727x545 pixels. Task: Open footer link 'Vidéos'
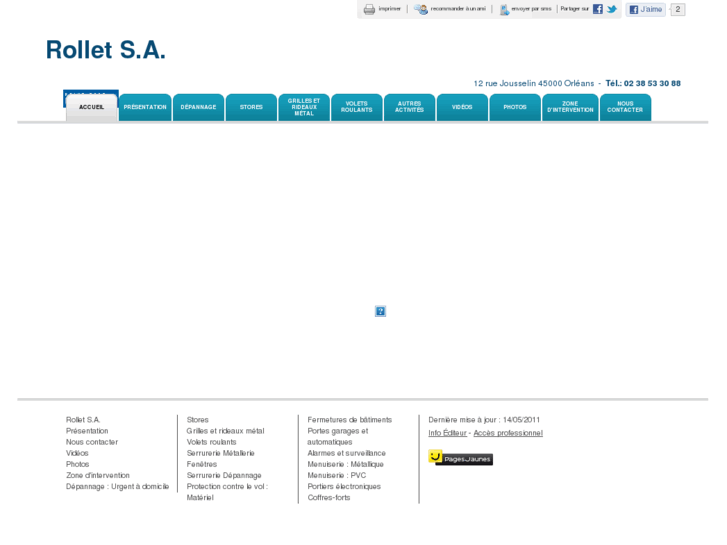[77, 453]
